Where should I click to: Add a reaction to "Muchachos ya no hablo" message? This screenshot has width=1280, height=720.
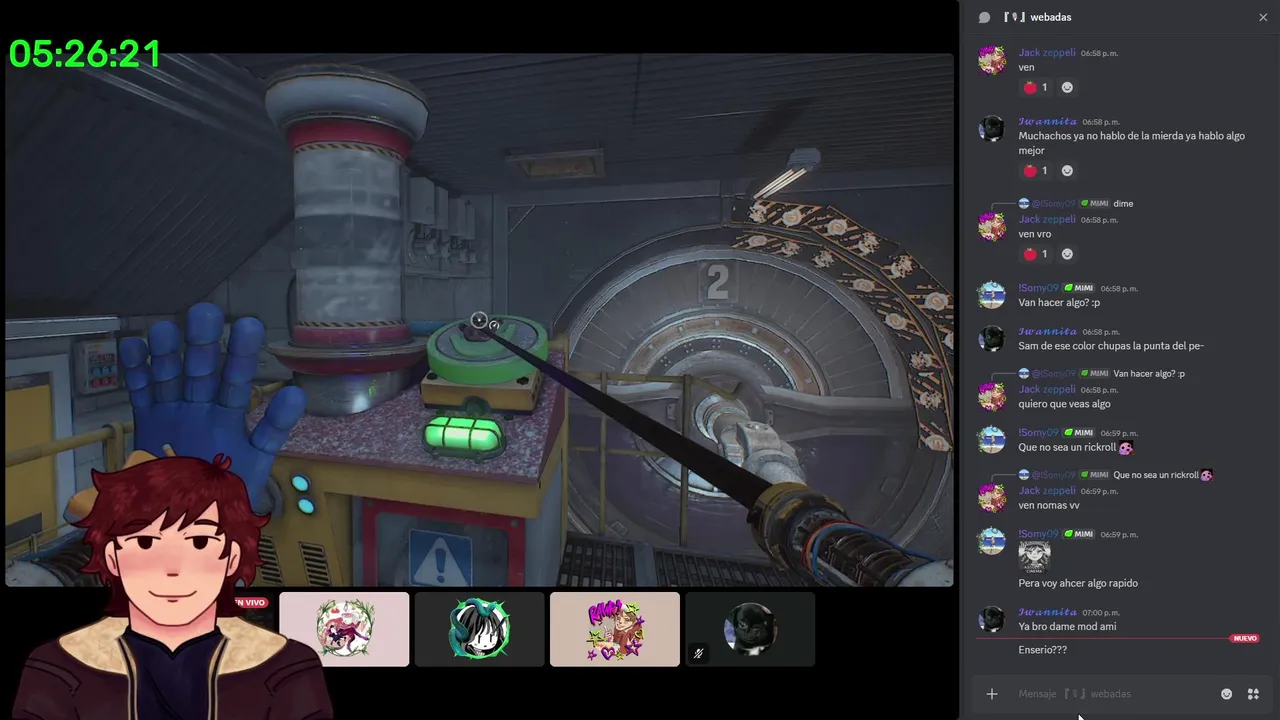(x=1067, y=170)
